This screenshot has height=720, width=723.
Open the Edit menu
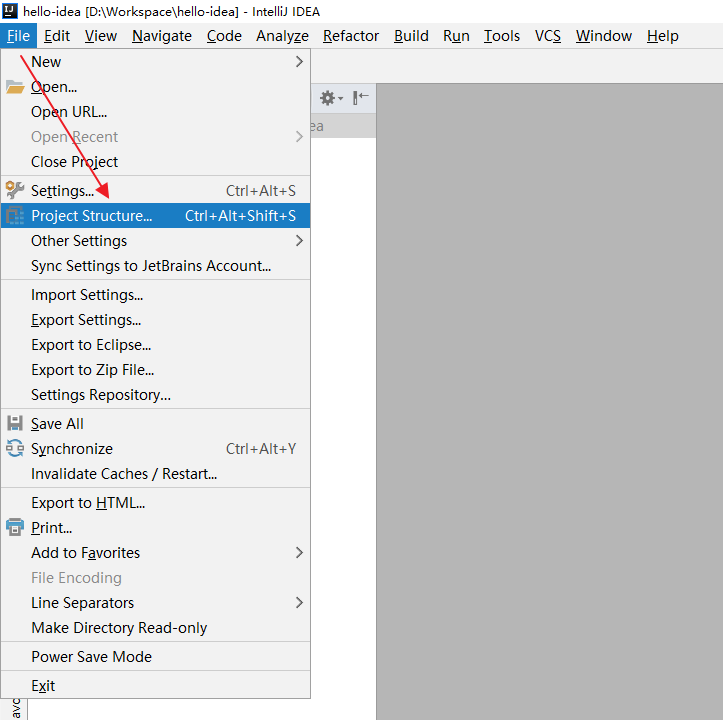click(57, 36)
